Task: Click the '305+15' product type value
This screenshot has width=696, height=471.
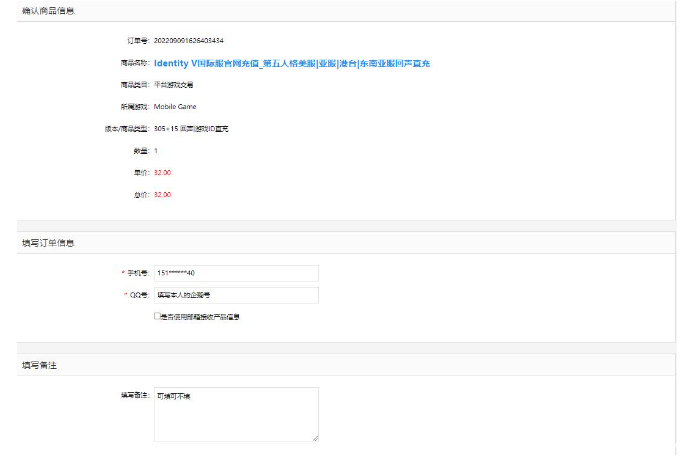Action: pos(196,128)
